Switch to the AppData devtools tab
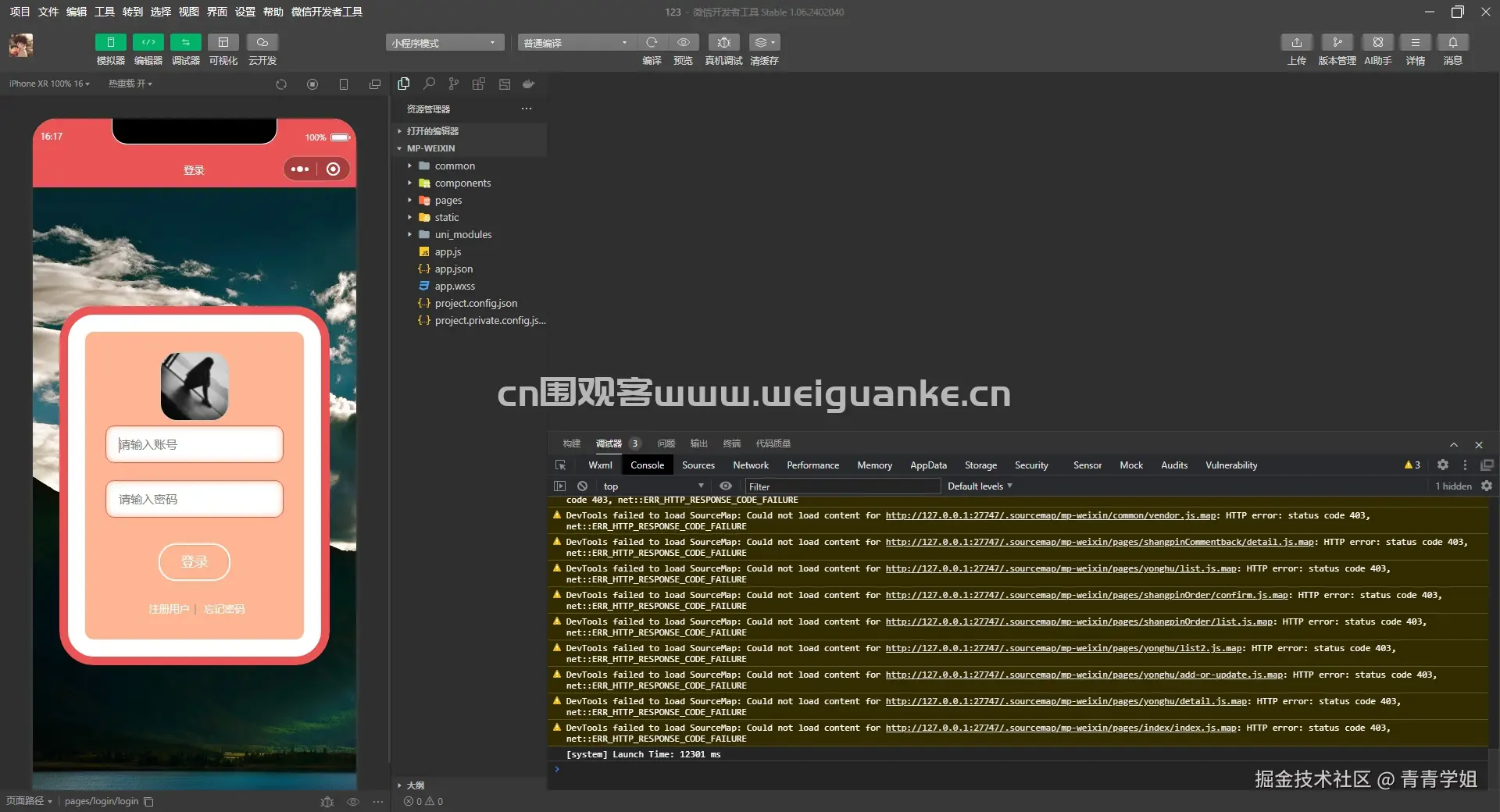Viewport: 1500px width, 812px height. [928, 465]
